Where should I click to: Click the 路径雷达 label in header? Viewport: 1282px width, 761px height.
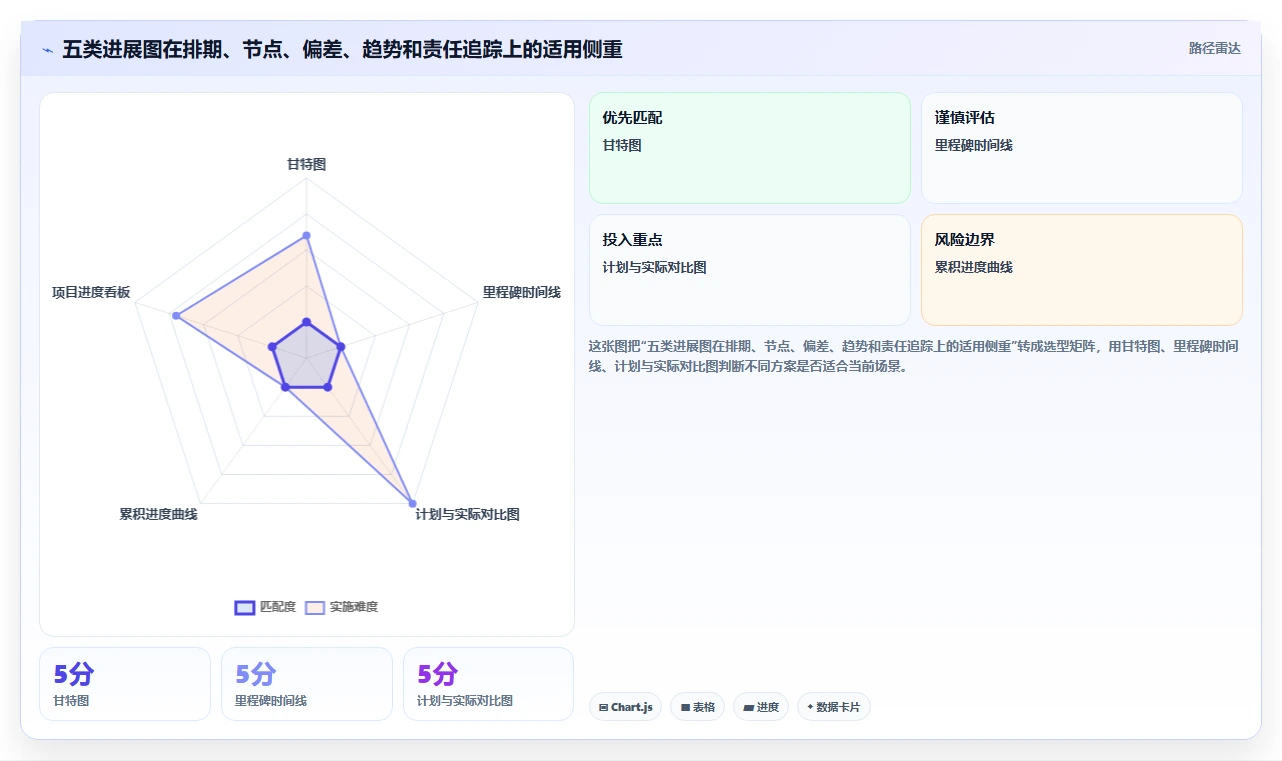1214,48
